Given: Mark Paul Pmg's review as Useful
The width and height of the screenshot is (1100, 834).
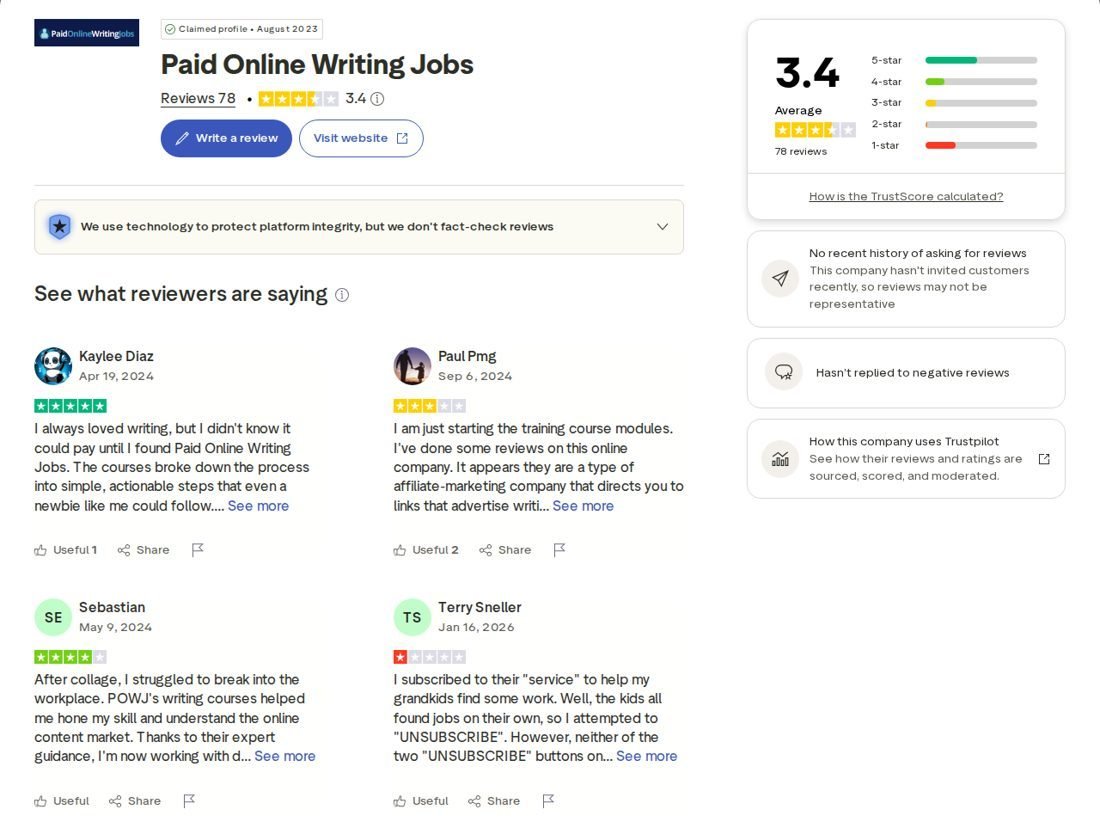Looking at the screenshot, I should point(426,550).
